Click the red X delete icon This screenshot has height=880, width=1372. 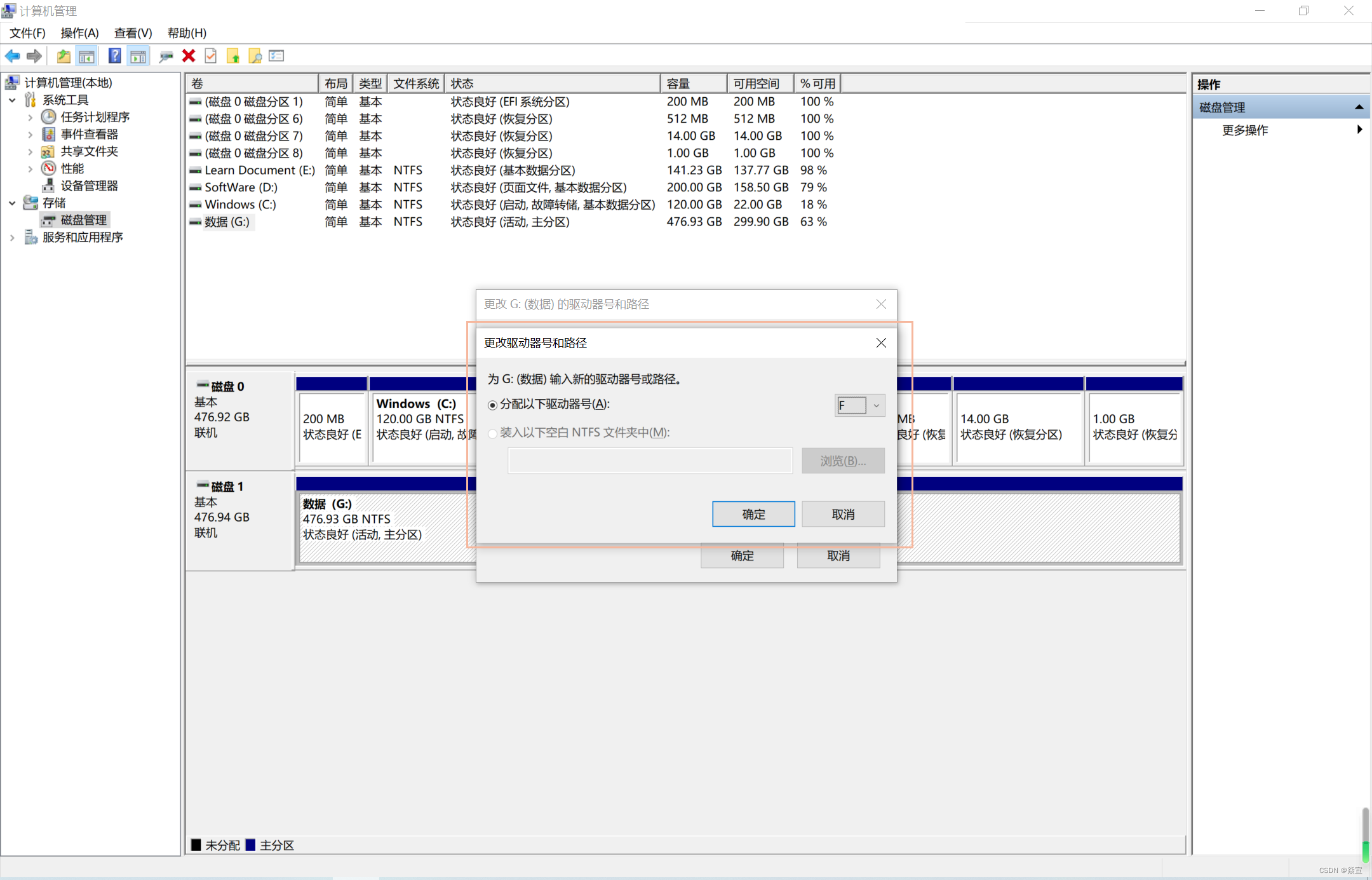188,56
